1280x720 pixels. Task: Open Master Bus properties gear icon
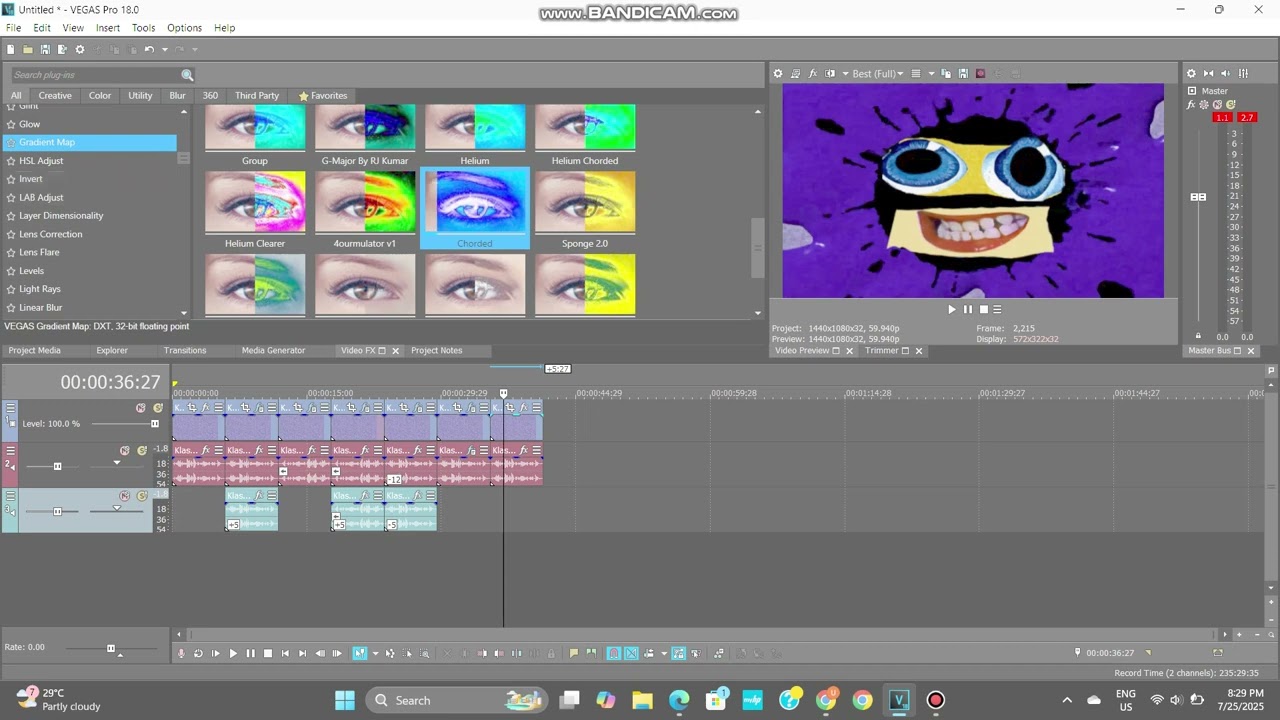click(1191, 73)
